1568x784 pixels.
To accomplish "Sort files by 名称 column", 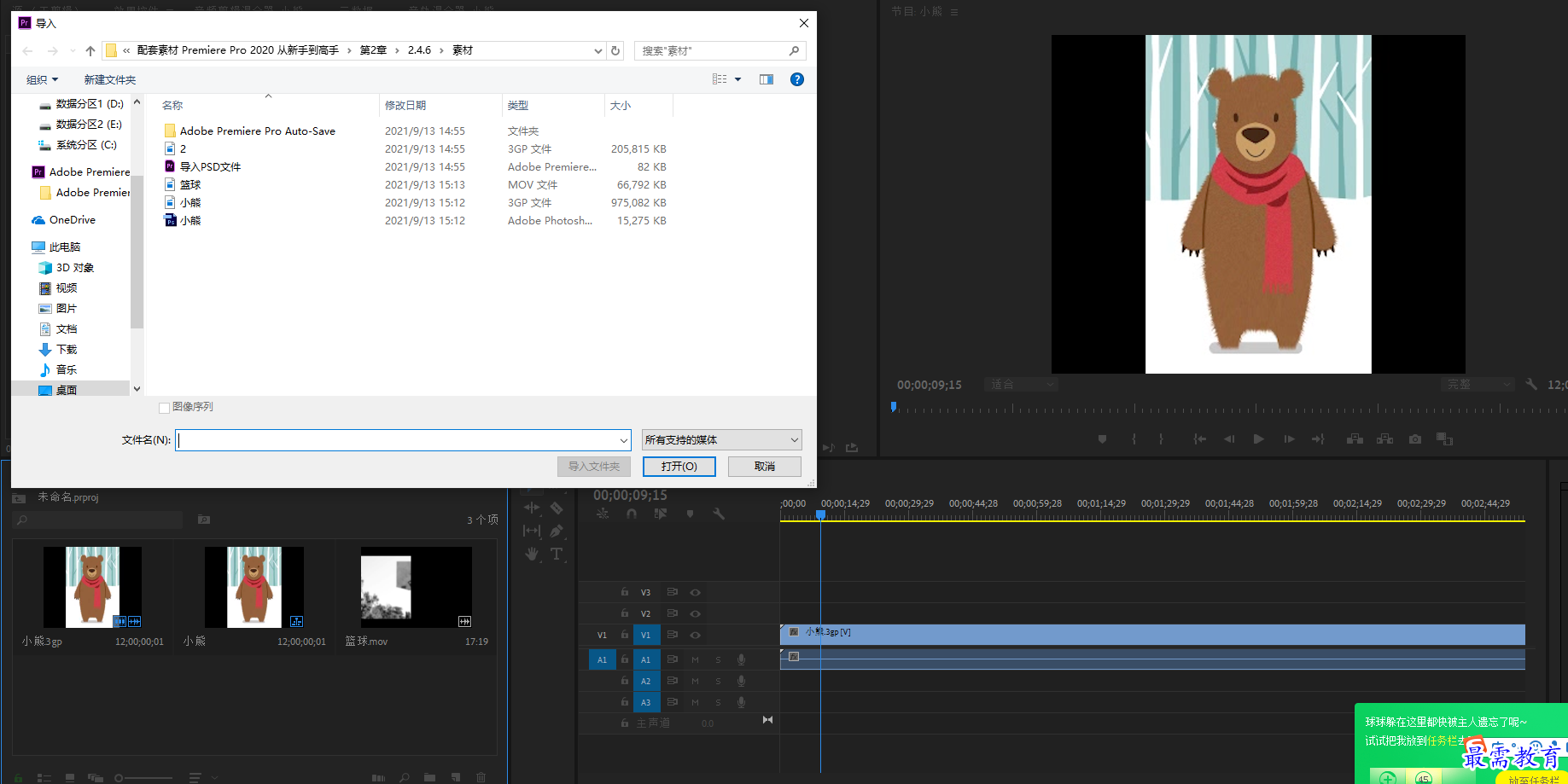I will coord(172,105).
